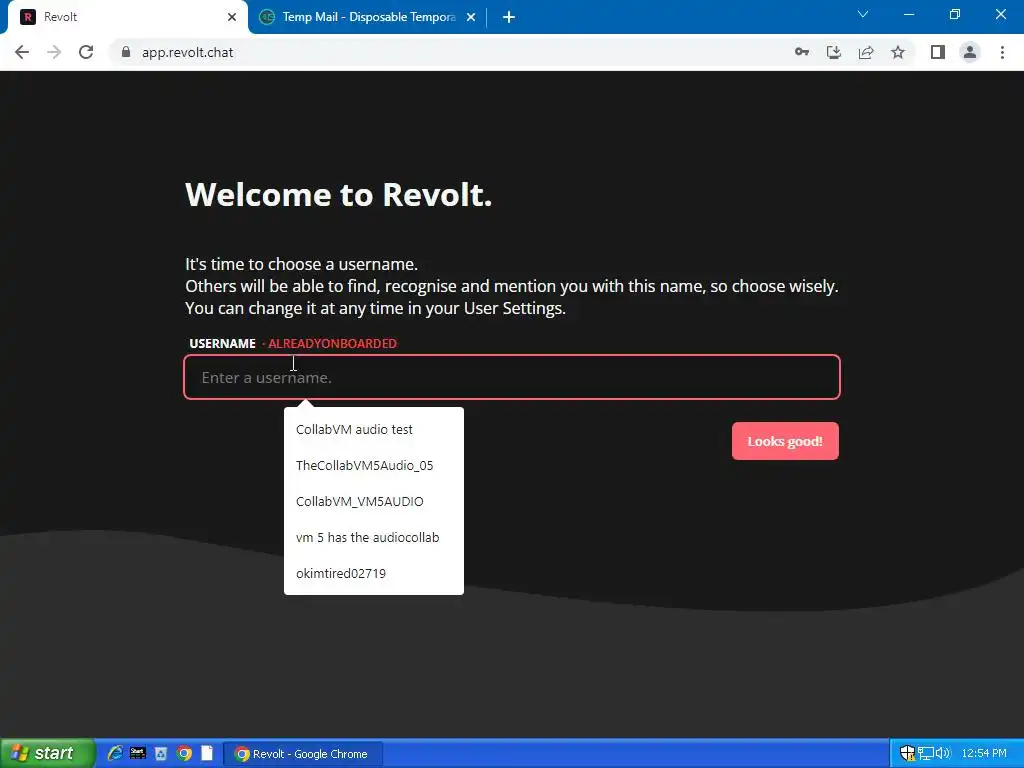This screenshot has height=768, width=1024.
Task: Click the Start-labelled quick launch icon
Action: point(138,753)
